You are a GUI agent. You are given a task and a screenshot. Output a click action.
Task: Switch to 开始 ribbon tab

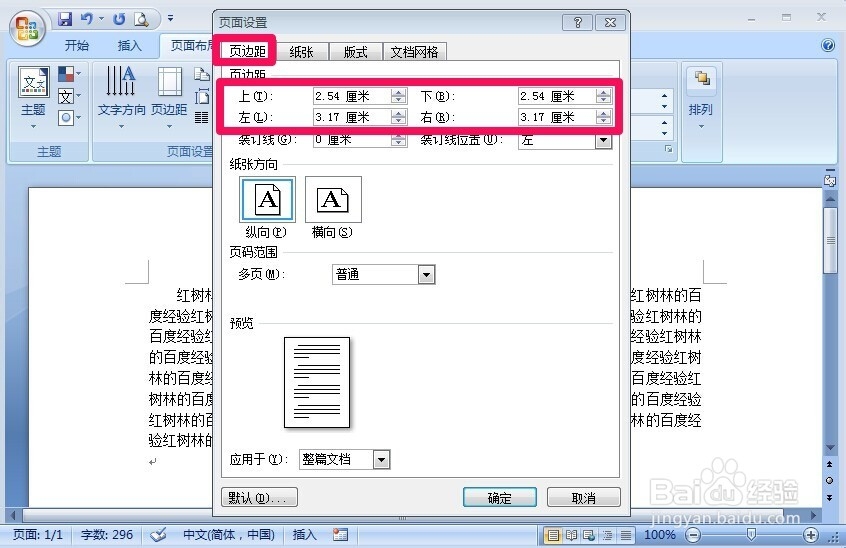click(77, 45)
